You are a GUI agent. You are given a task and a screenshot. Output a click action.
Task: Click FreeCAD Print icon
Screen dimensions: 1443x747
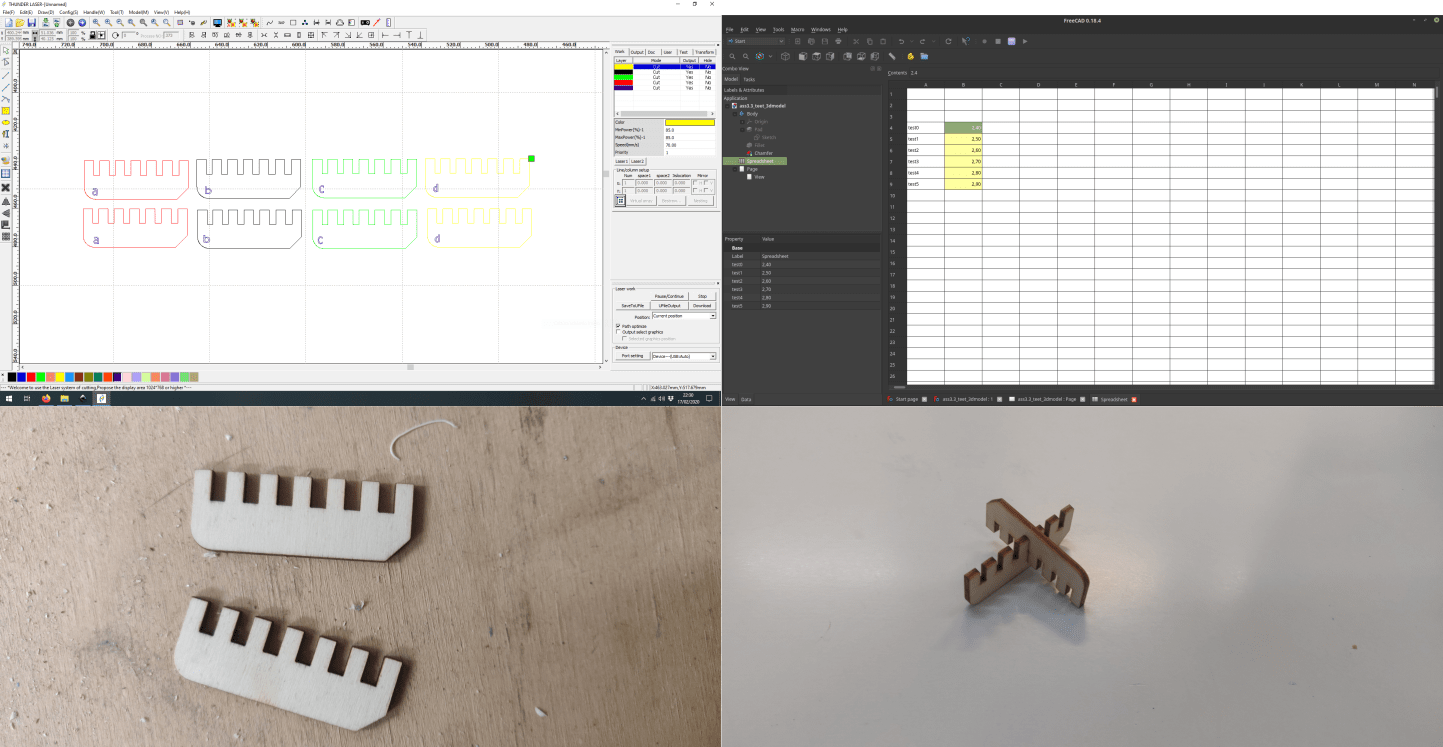[838, 41]
